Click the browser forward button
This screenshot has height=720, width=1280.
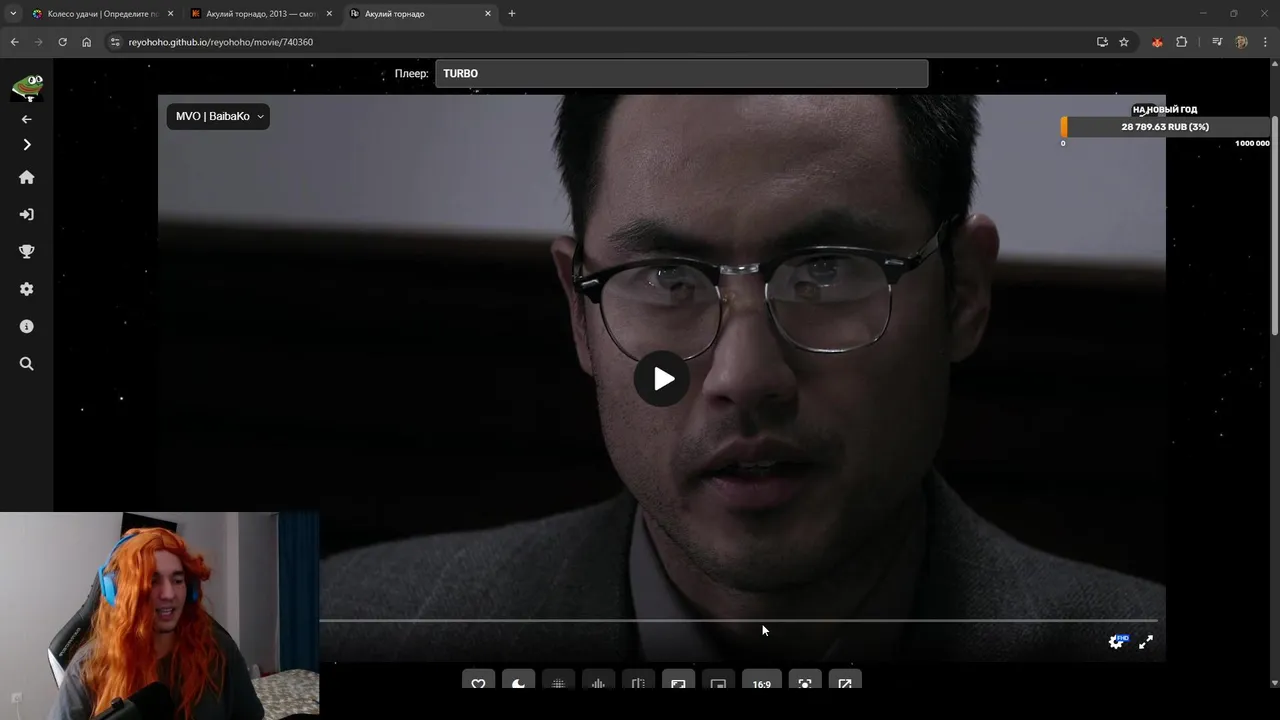coord(38,42)
